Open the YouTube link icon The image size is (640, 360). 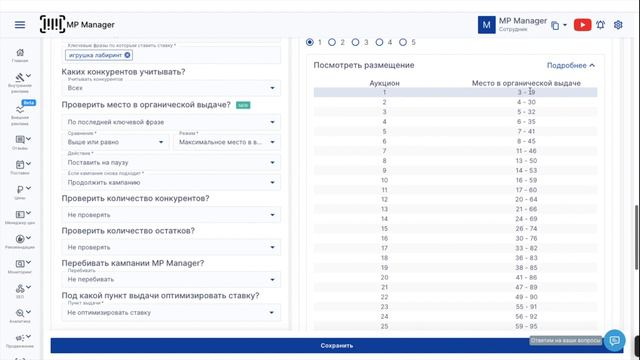click(x=582, y=25)
